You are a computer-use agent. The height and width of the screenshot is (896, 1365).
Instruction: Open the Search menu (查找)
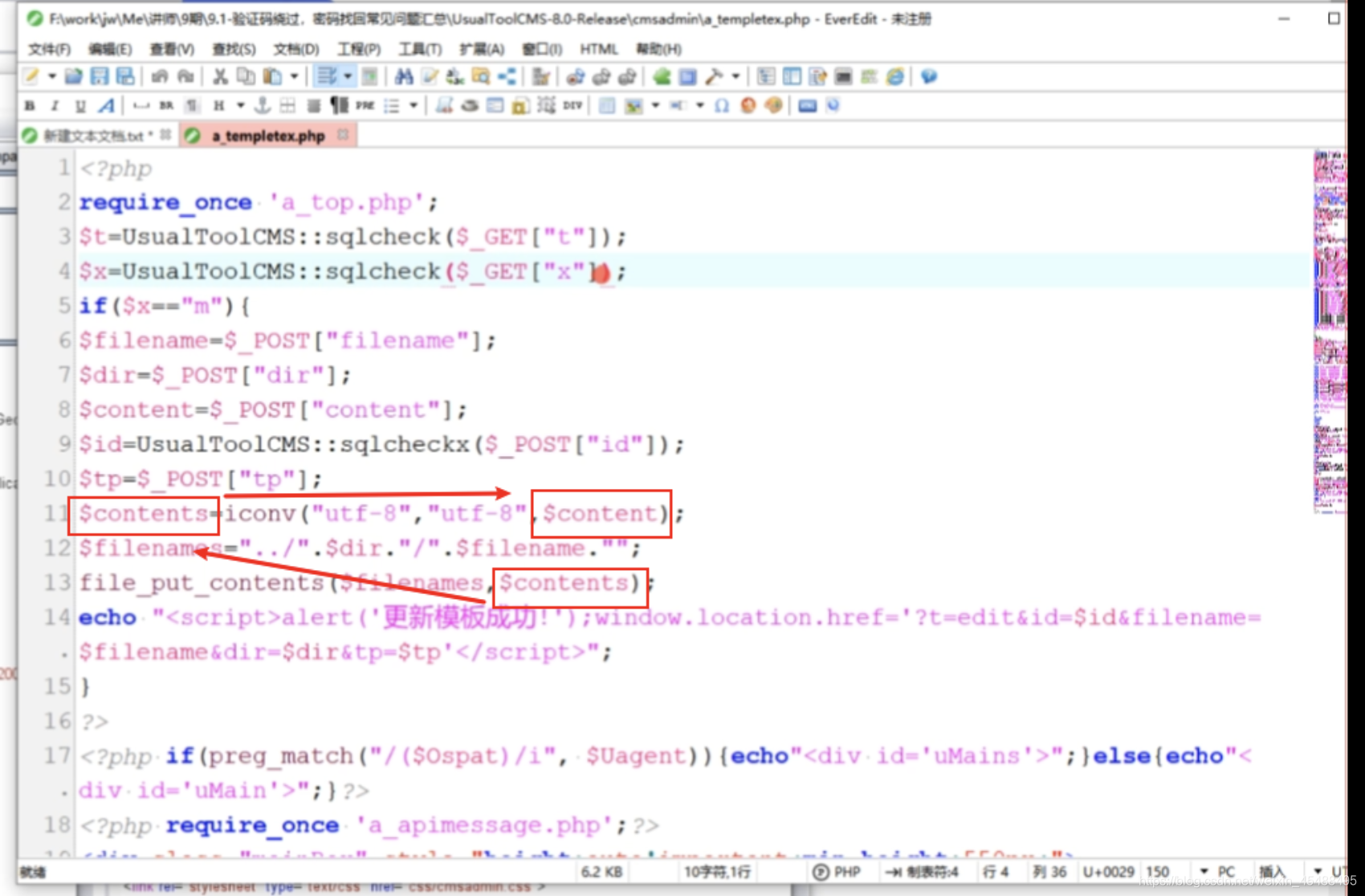point(234,49)
